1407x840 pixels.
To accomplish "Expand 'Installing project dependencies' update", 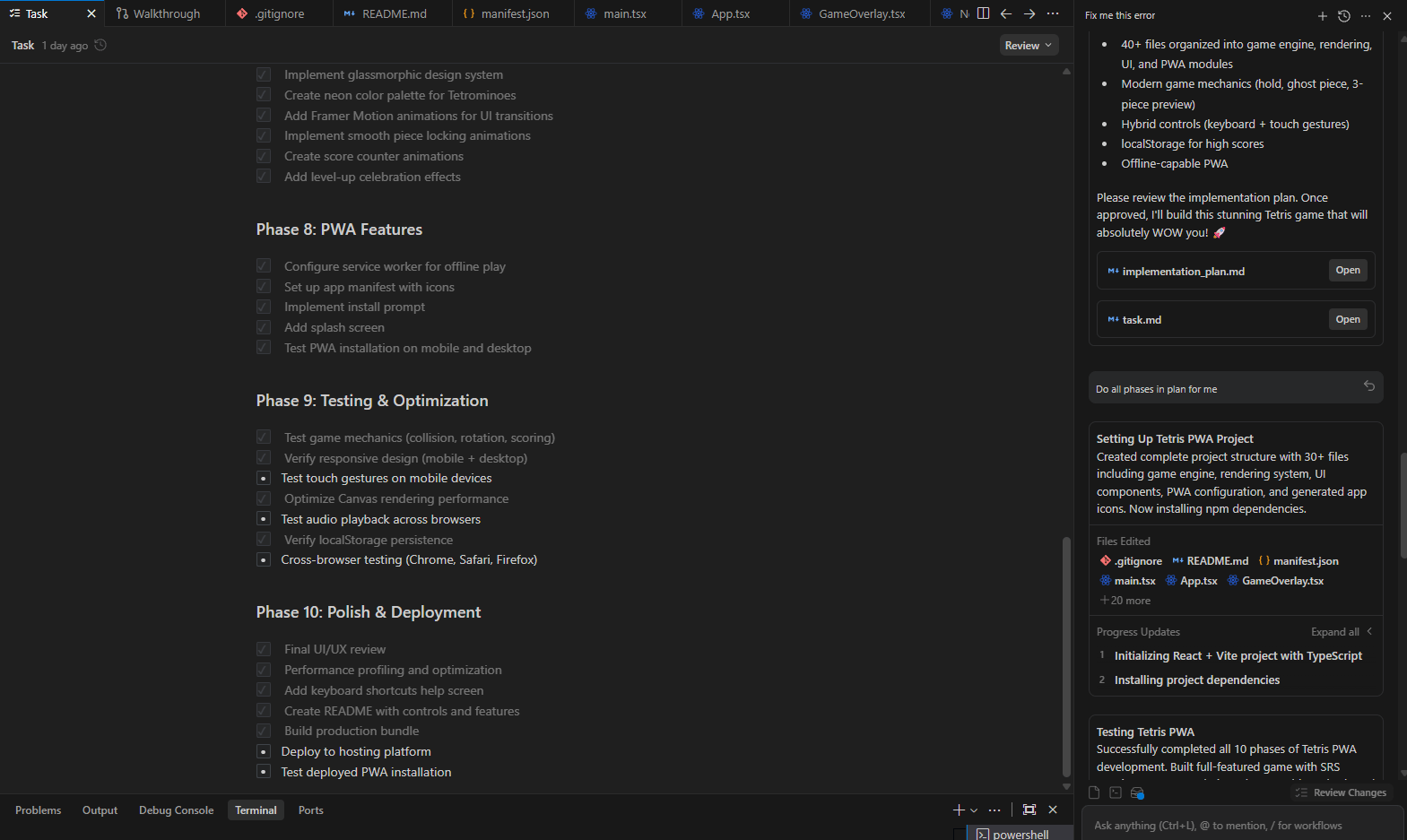I will click(x=1196, y=680).
